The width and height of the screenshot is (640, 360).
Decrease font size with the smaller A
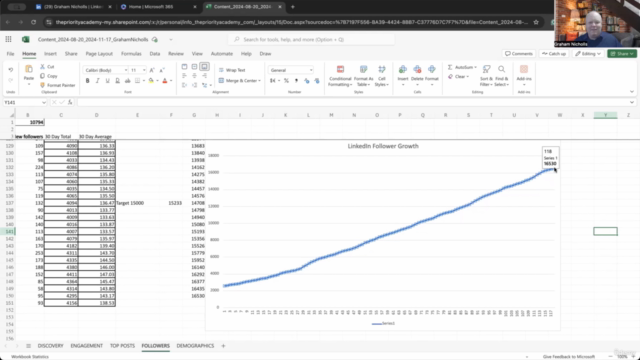162,70
